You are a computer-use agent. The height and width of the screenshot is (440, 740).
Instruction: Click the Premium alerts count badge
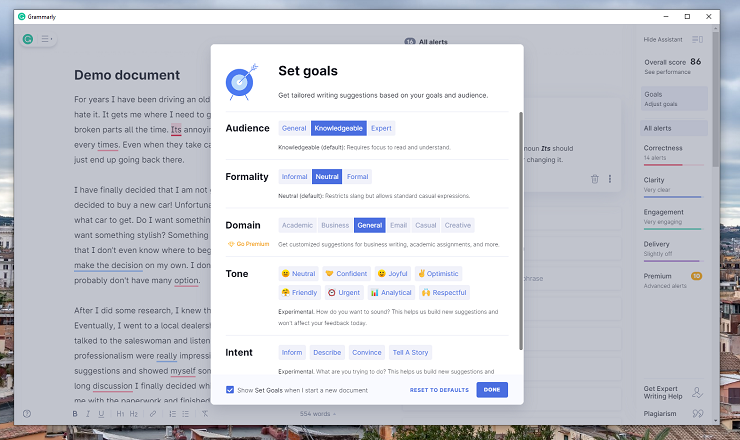696,276
